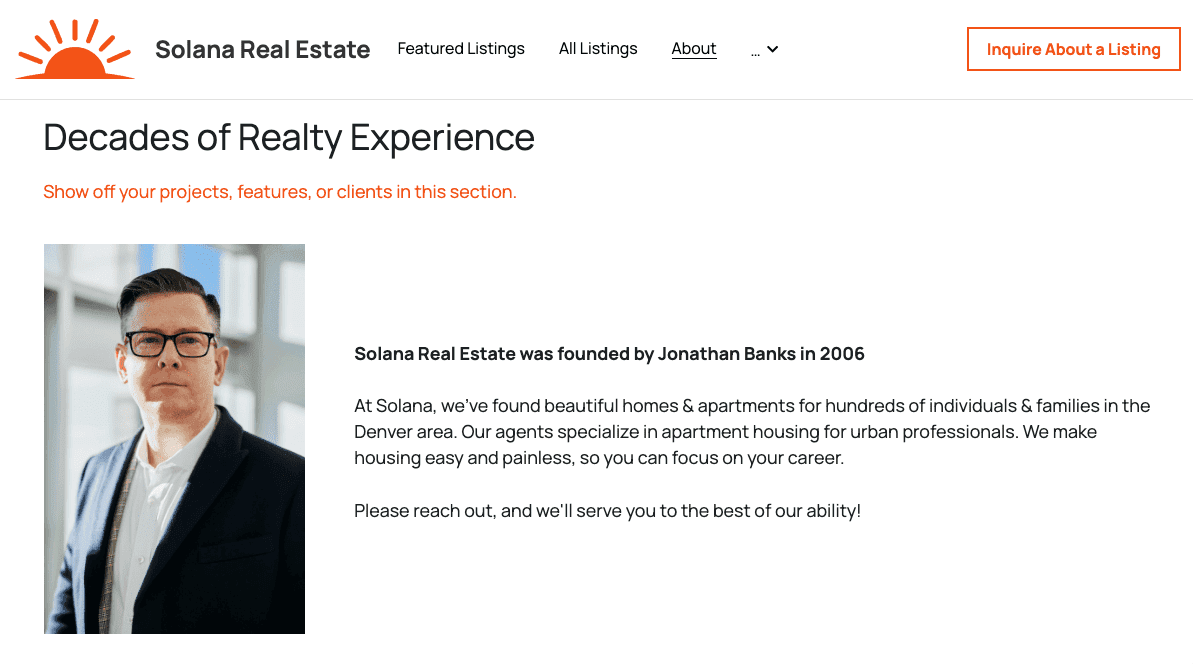The image size is (1193, 664).
Task: Expand the navigation chevron arrow
Action: (773, 49)
